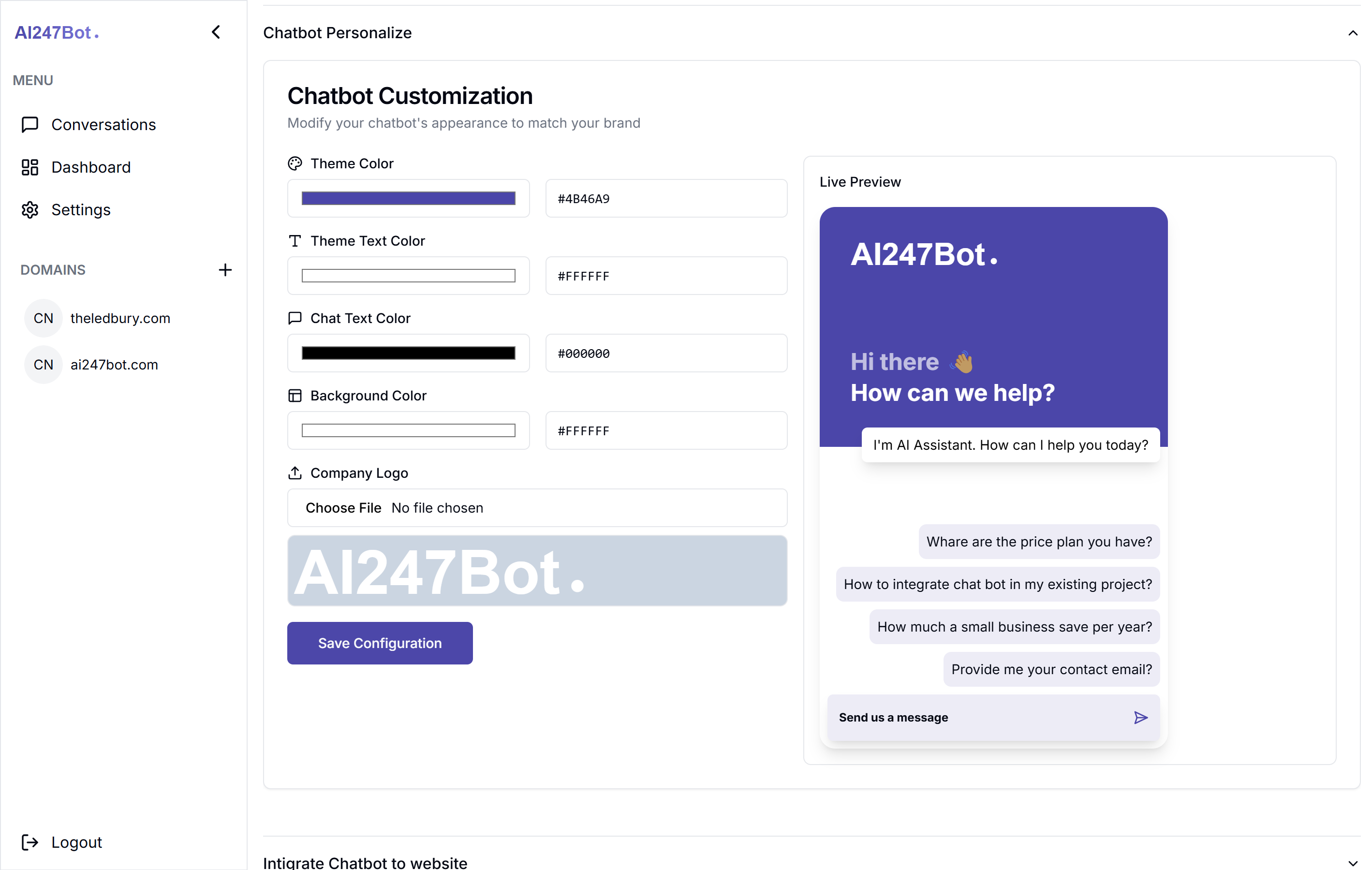Click the Settings gear icon
This screenshot has width=1372, height=870.
(x=30, y=210)
